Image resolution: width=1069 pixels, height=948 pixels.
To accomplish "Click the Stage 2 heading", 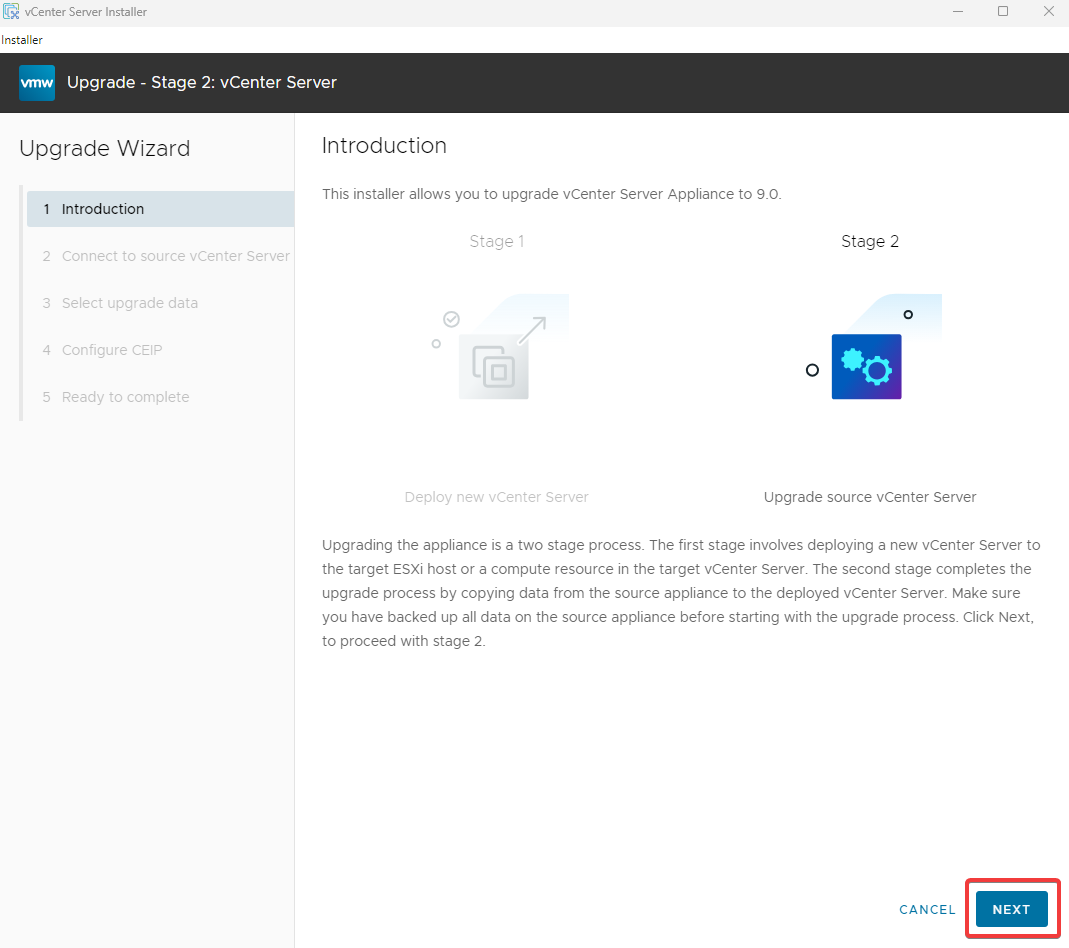I will coord(870,241).
